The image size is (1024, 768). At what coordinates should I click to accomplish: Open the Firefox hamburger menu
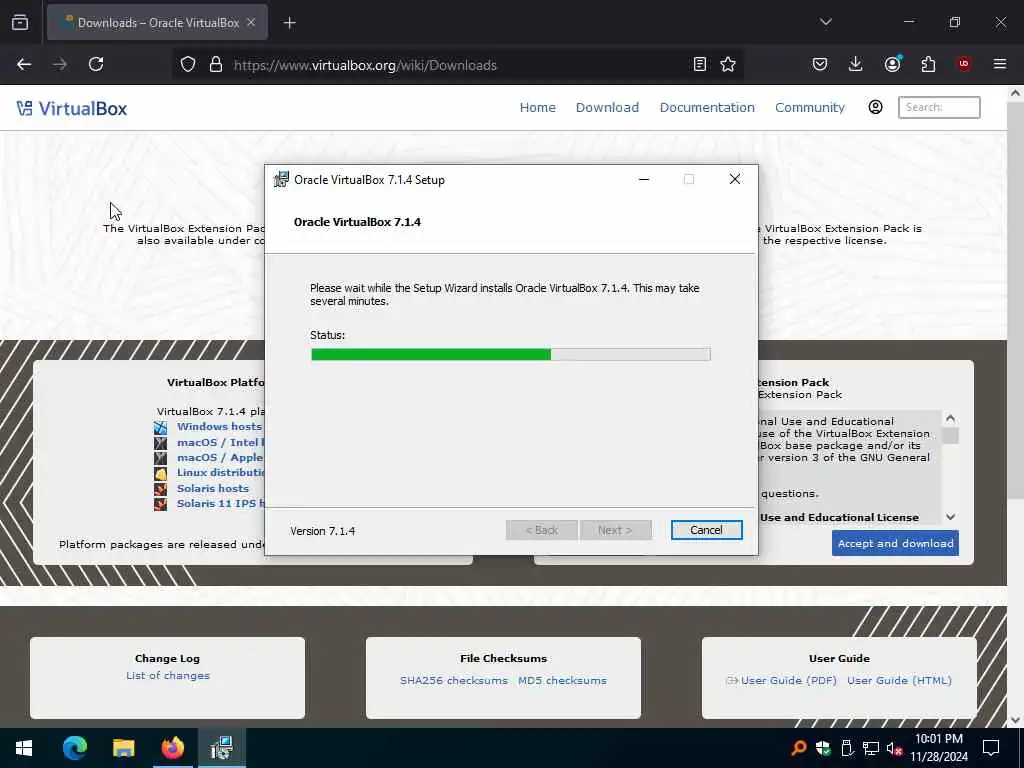[x=999, y=64]
